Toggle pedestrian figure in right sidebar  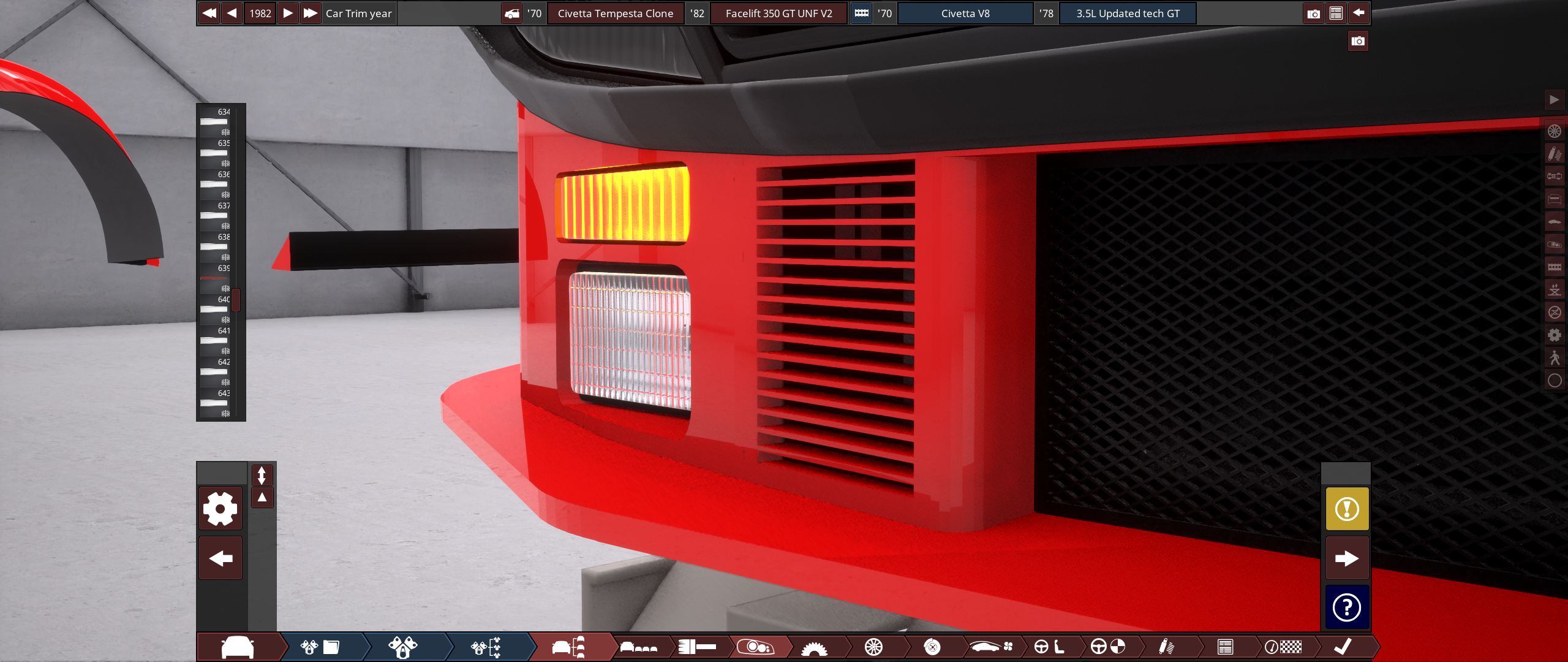1555,358
